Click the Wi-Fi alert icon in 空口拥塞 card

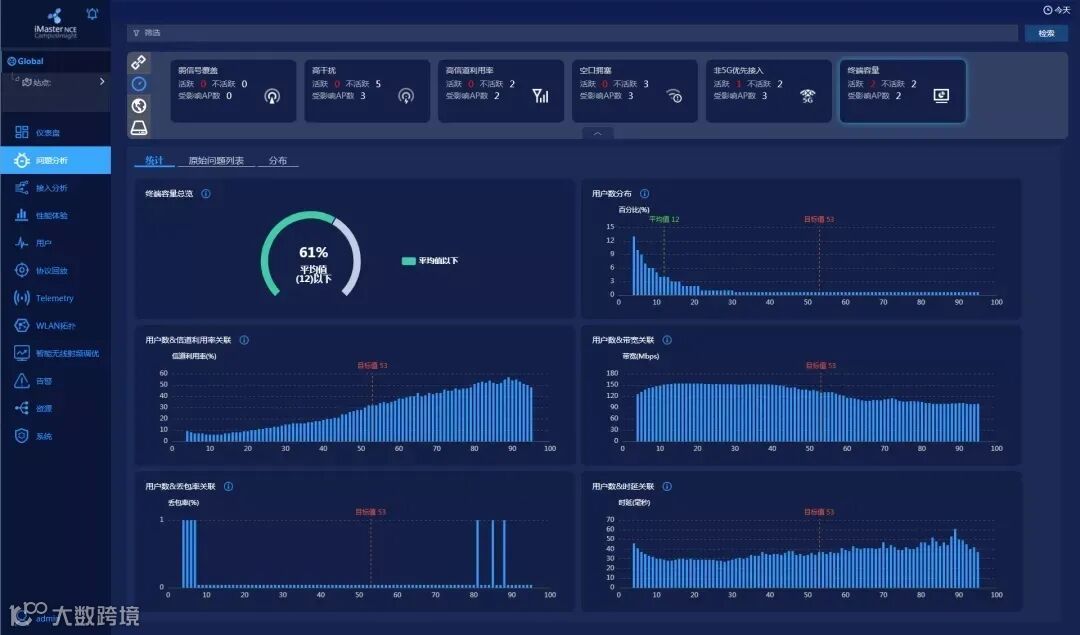tap(674, 96)
